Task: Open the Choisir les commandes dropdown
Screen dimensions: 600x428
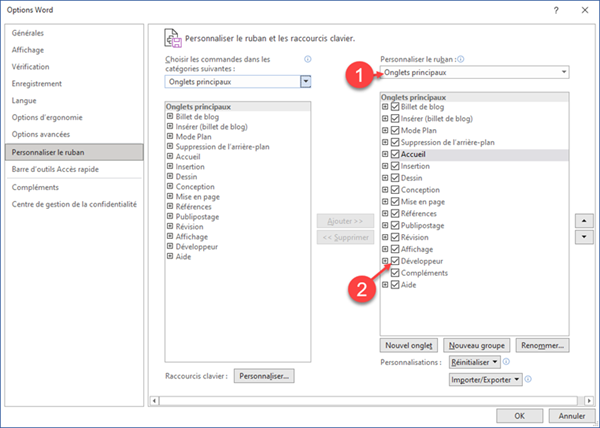Action: pyautogui.click(x=305, y=81)
